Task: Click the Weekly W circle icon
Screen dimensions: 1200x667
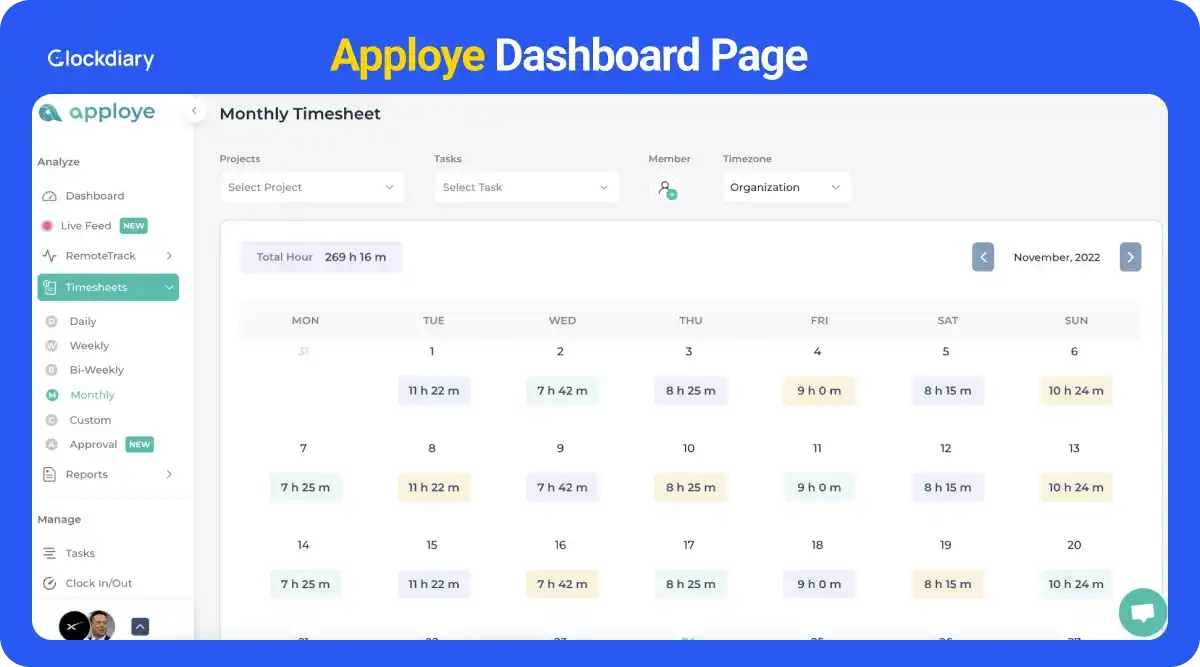Action: point(52,345)
